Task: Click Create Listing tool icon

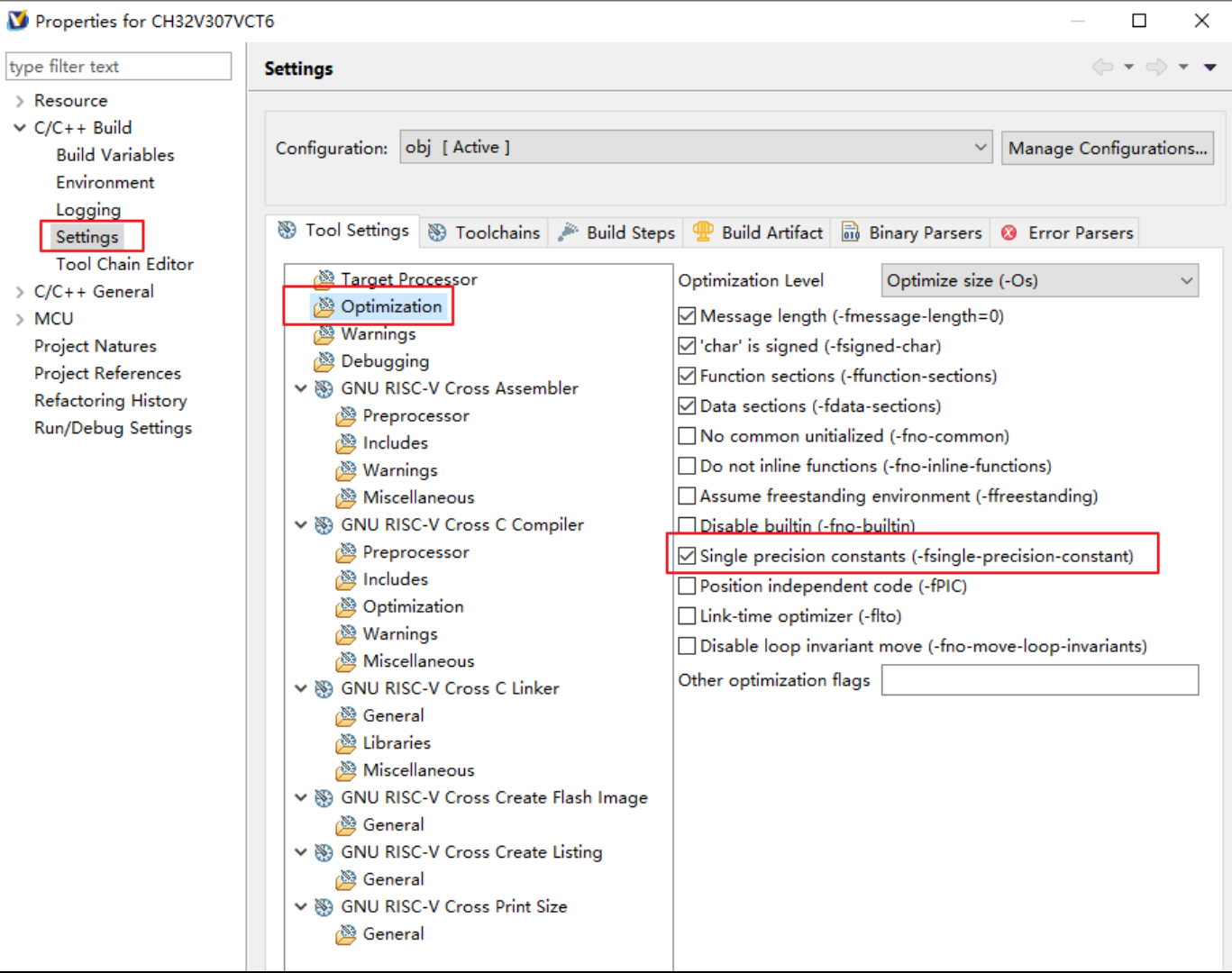Action: 324,852
